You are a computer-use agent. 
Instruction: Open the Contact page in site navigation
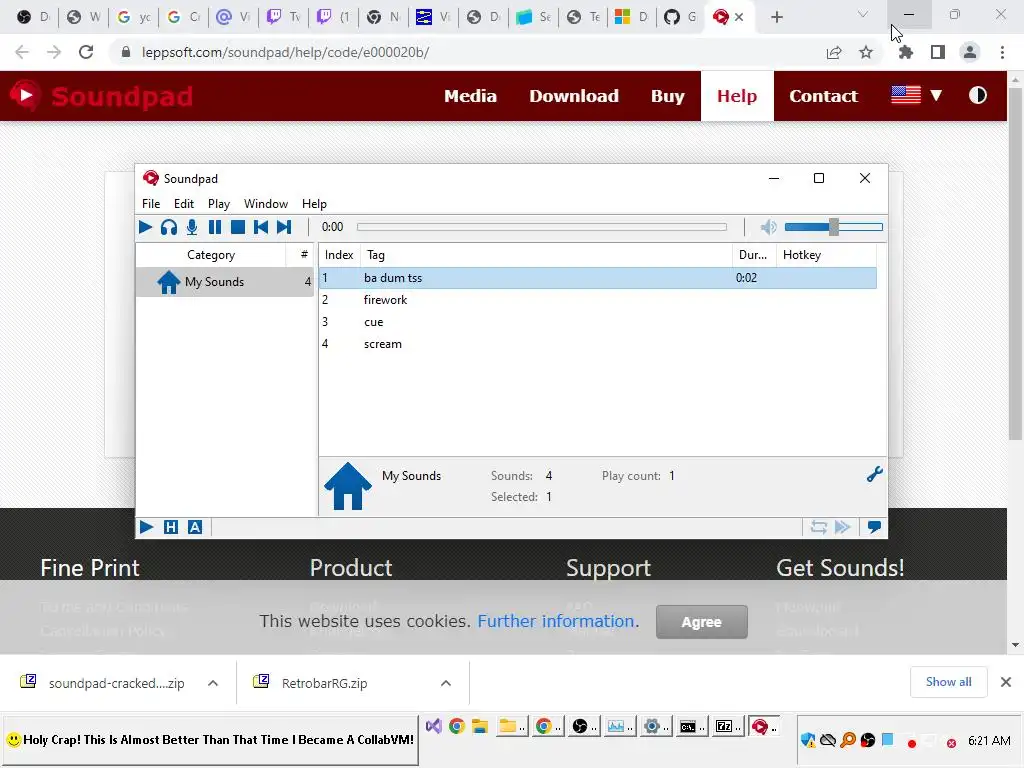click(824, 96)
